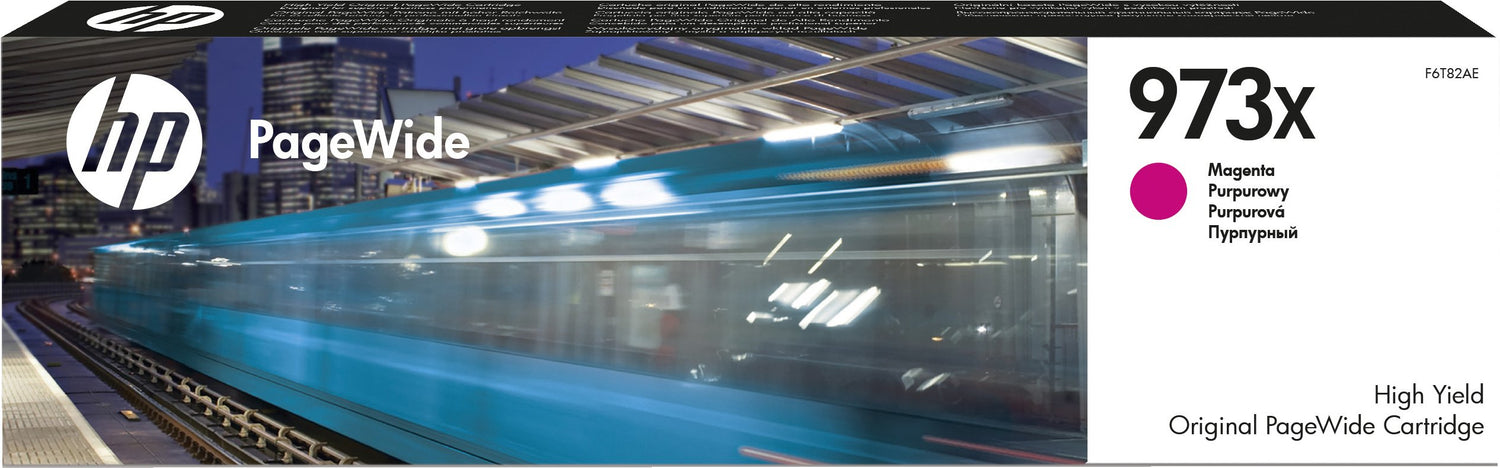Click the Purpurowy label
Viewport: 1500px width, 468px height.
pyautogui.click(x=1248, y=191)
